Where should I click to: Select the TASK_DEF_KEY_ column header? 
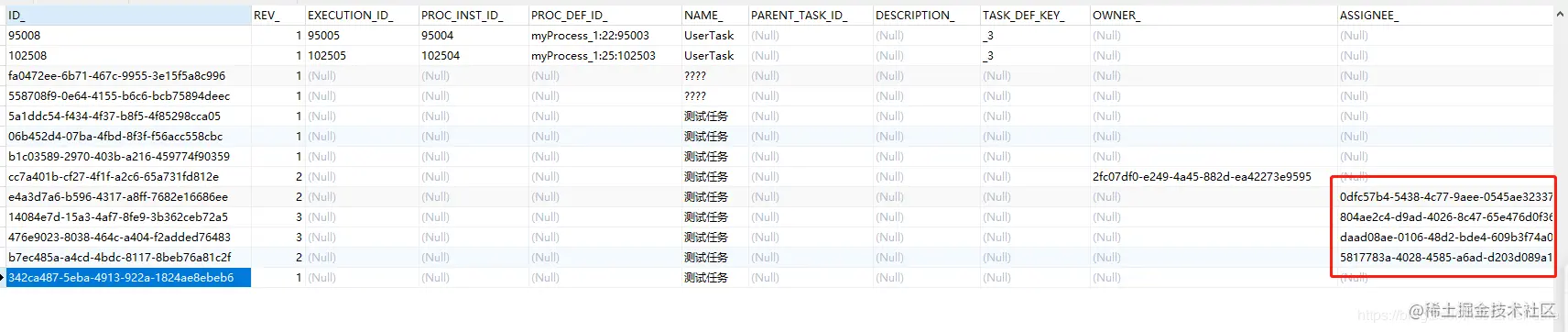(x=1035, y=16)
